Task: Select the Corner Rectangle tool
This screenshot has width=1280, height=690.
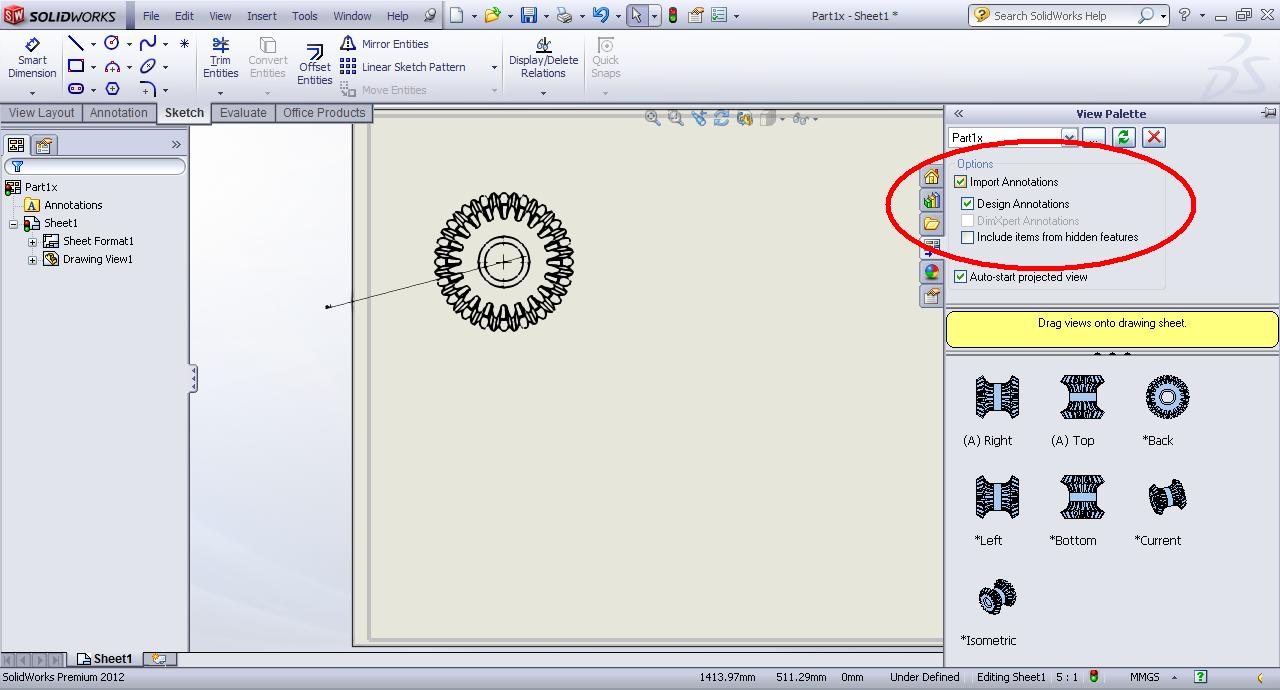Action: tap(76, 67)
